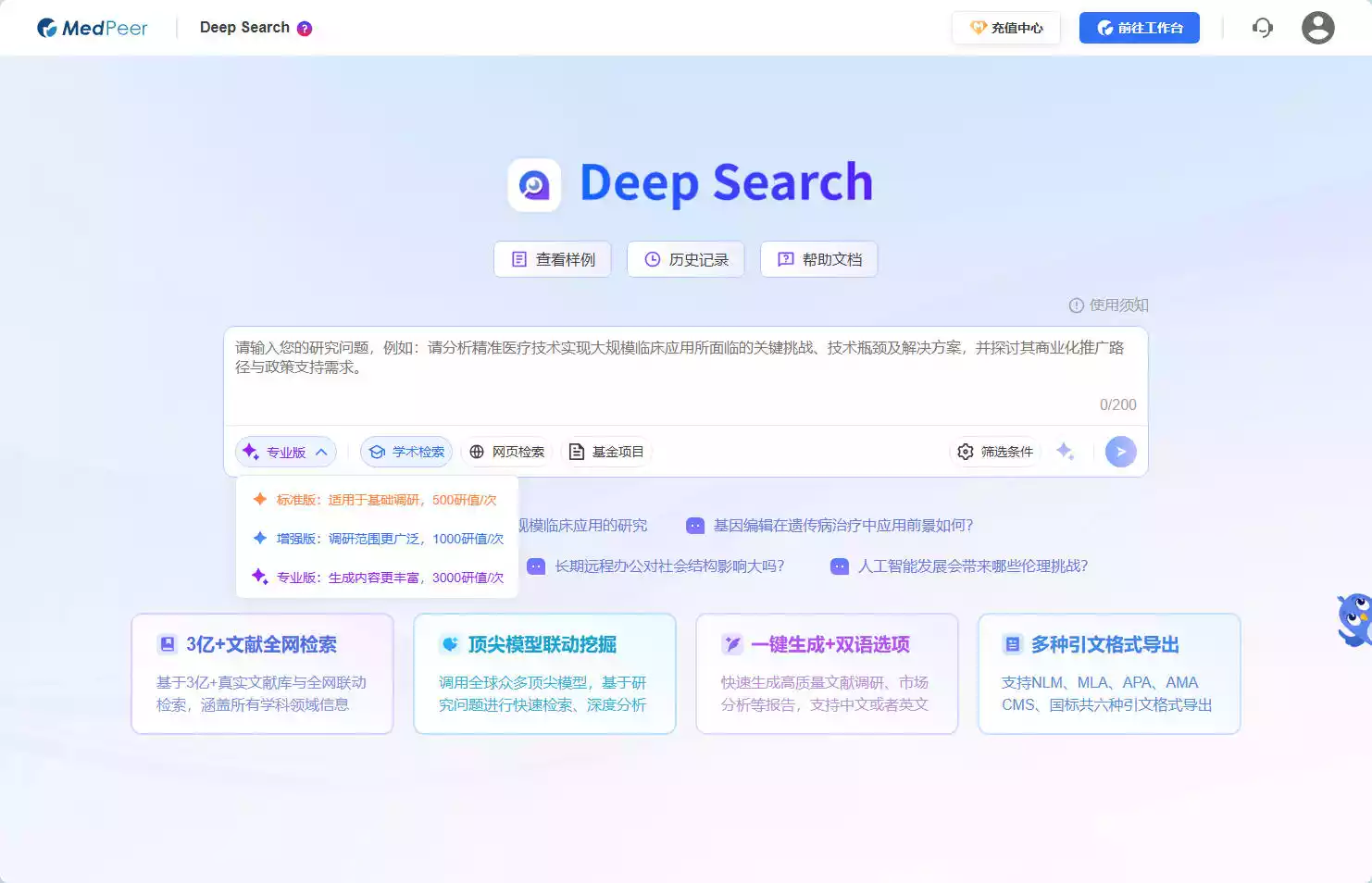Open the 充值中心 recharge center
Viewport: 1372px width, 883px height.
click(1005, 28)
